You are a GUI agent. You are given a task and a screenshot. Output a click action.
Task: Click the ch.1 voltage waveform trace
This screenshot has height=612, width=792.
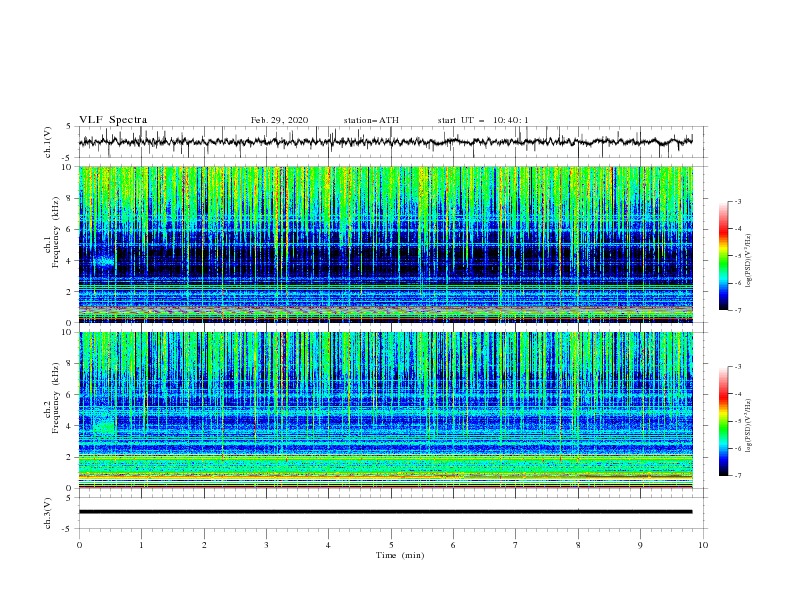click(385, 141)
